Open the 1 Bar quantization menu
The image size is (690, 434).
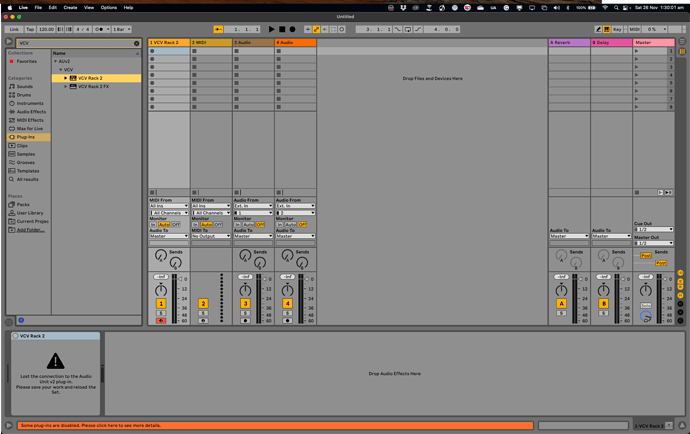click(122, 29)
